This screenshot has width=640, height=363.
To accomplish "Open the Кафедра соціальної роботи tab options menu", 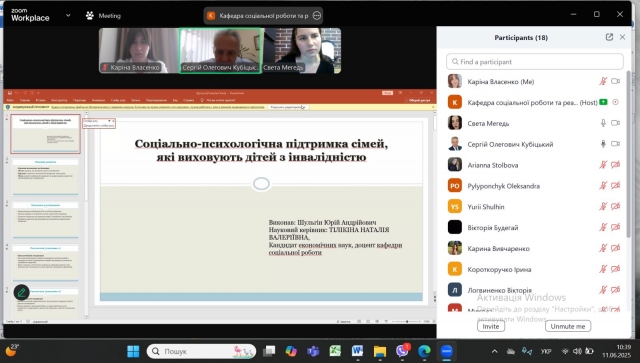I will point(317,16).
